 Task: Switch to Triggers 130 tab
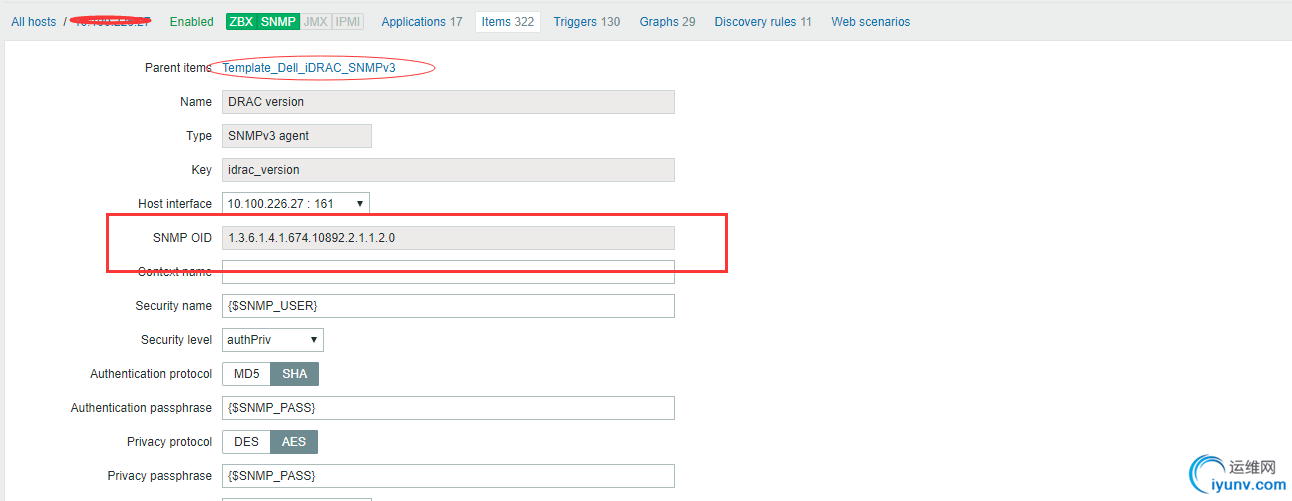pyautogui.click(x=587, y=22)
